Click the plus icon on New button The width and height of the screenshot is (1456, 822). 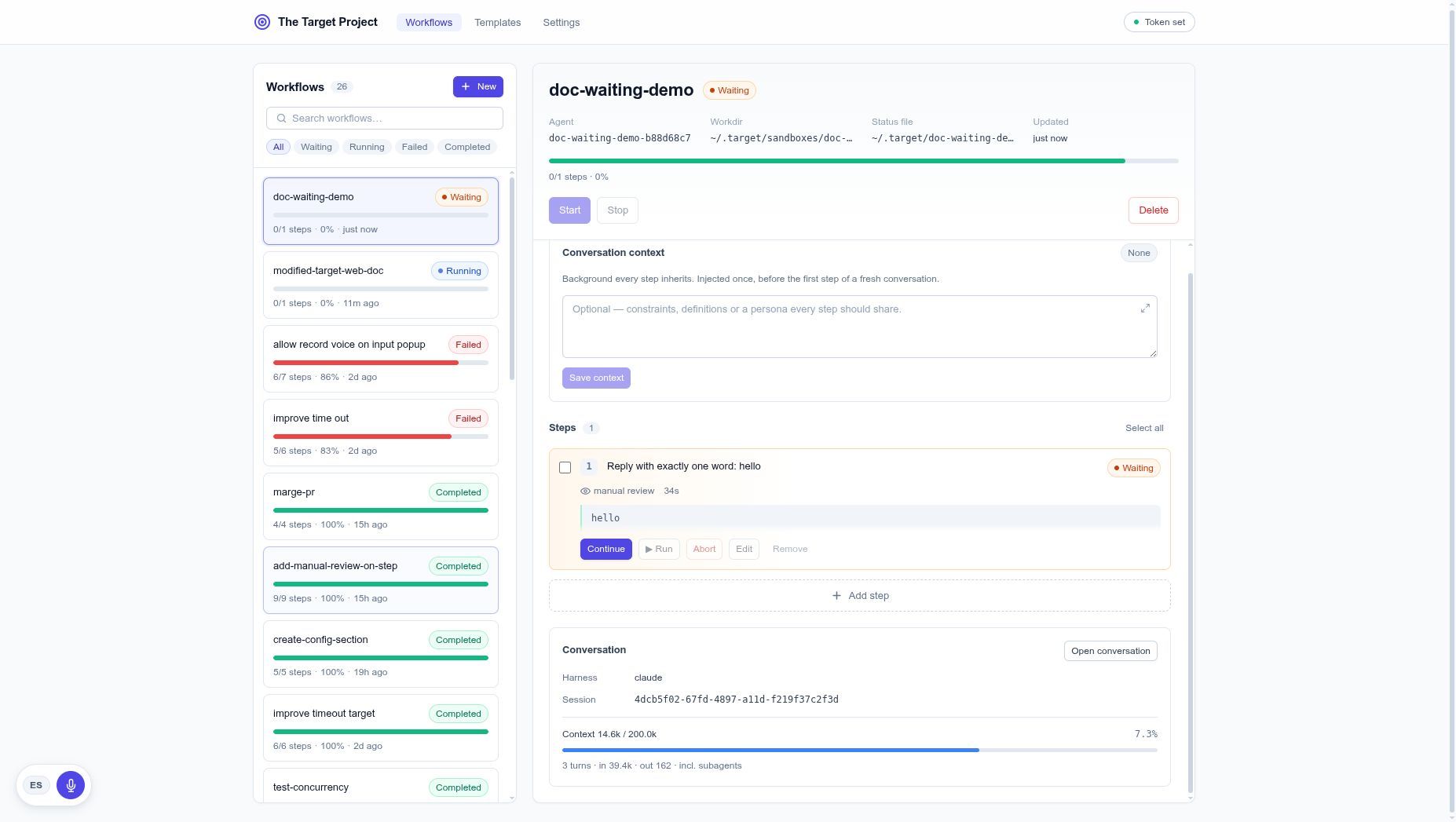pos(466,86)
